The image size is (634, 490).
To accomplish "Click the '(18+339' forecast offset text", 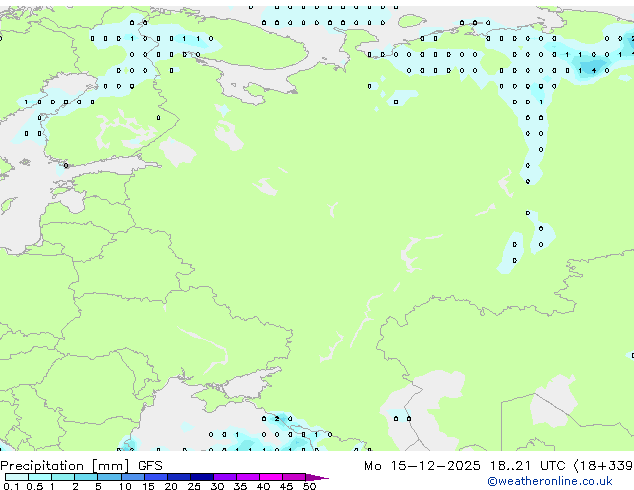I will 603,466.
